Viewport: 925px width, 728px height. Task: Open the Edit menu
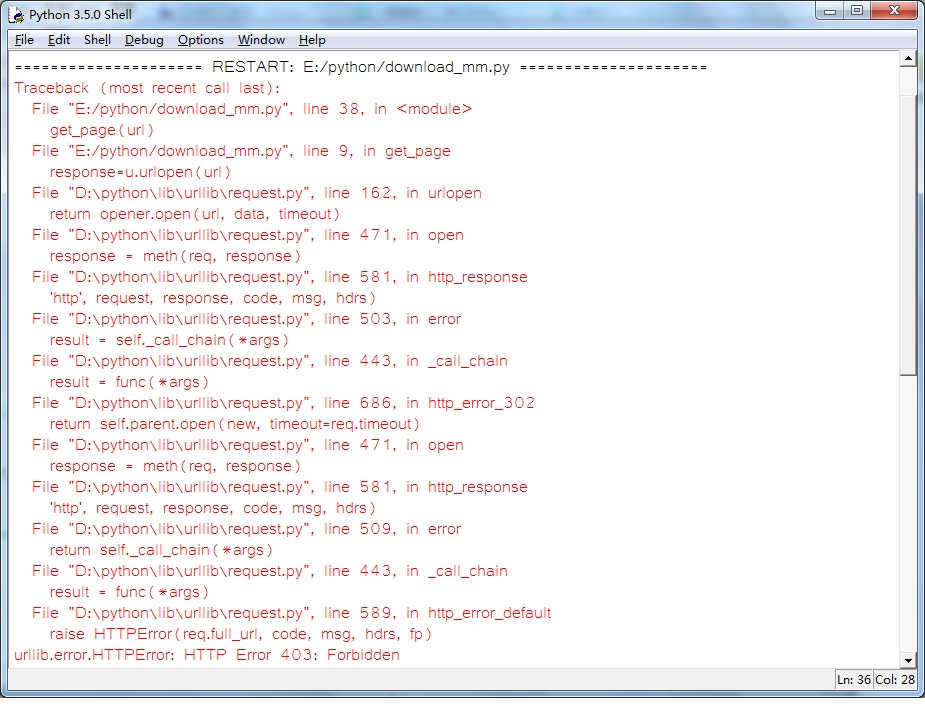tap(59, 40)
